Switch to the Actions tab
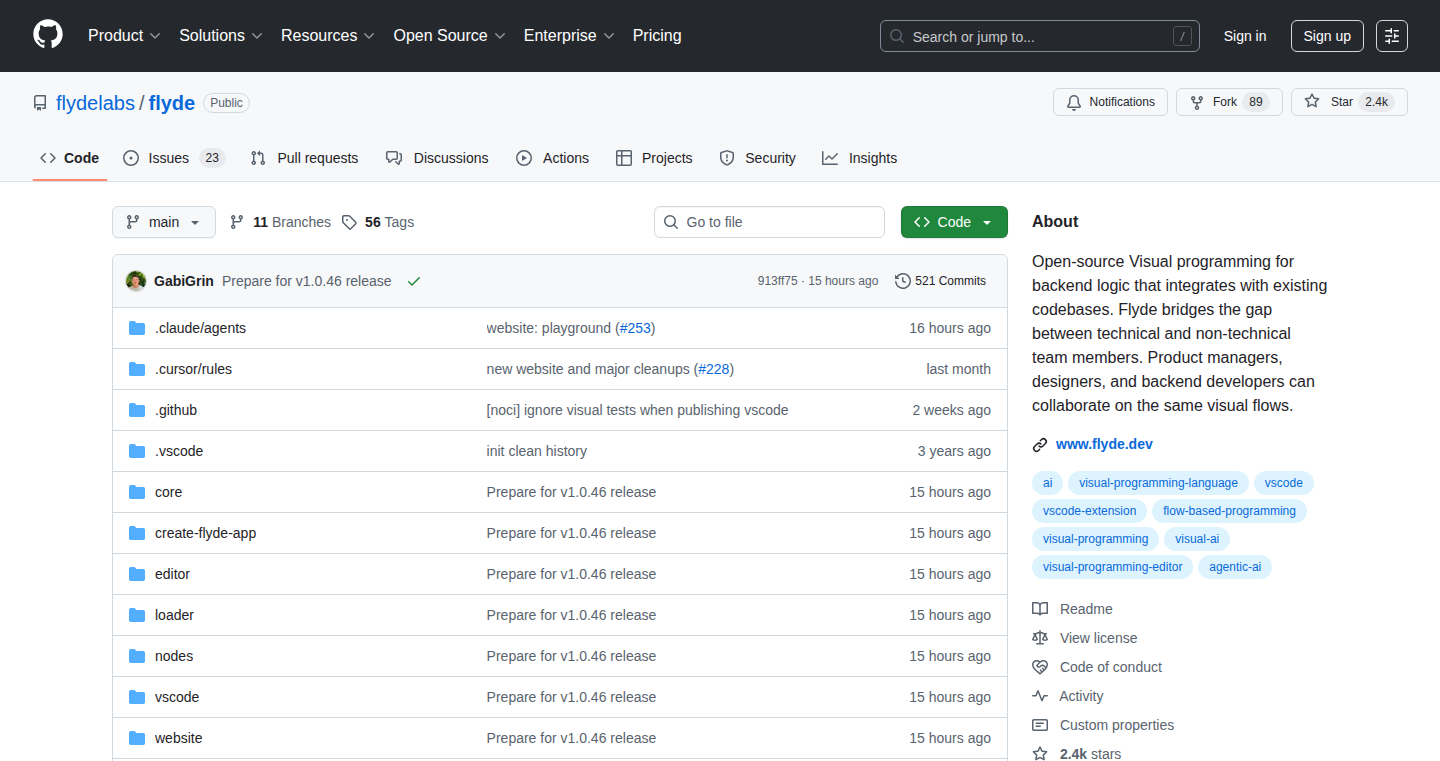This screenshot has height=761, width=1440. (552, 158)
